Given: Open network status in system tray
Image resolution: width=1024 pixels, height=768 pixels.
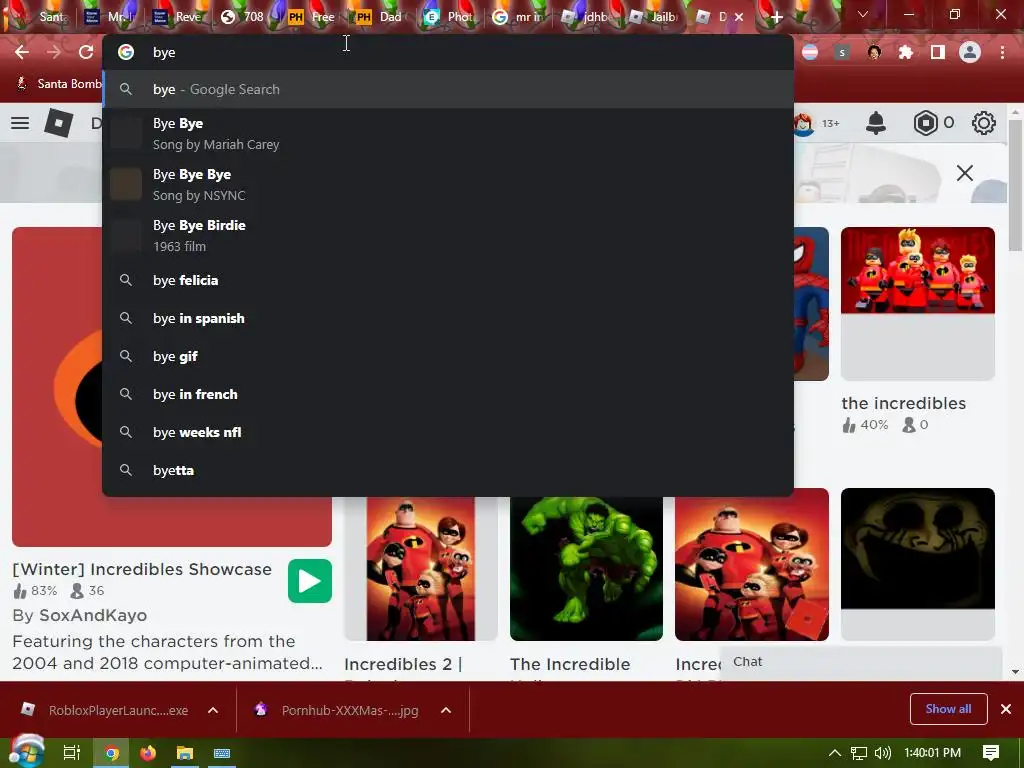Looking at the screenshot, I should click(859, 753).
